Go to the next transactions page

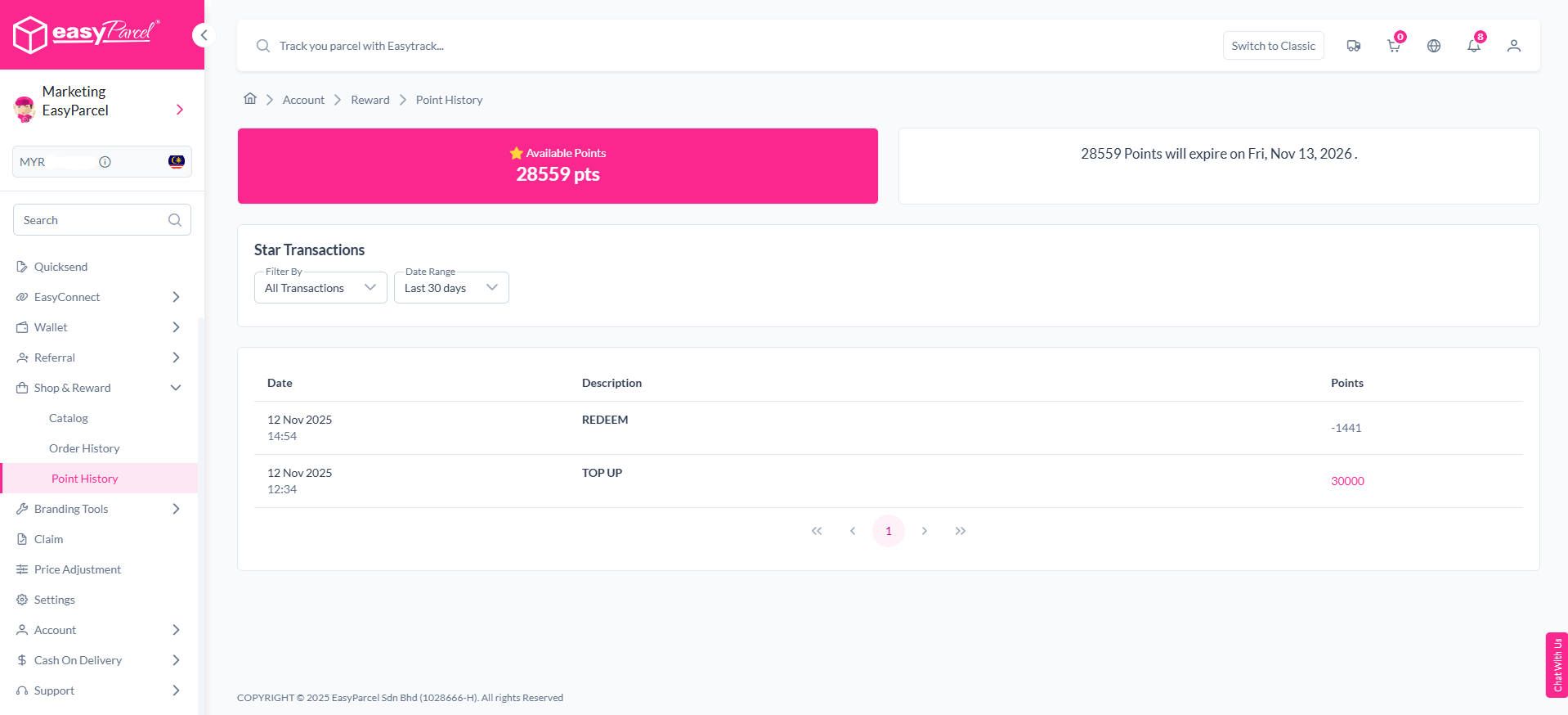click(925, 531)
